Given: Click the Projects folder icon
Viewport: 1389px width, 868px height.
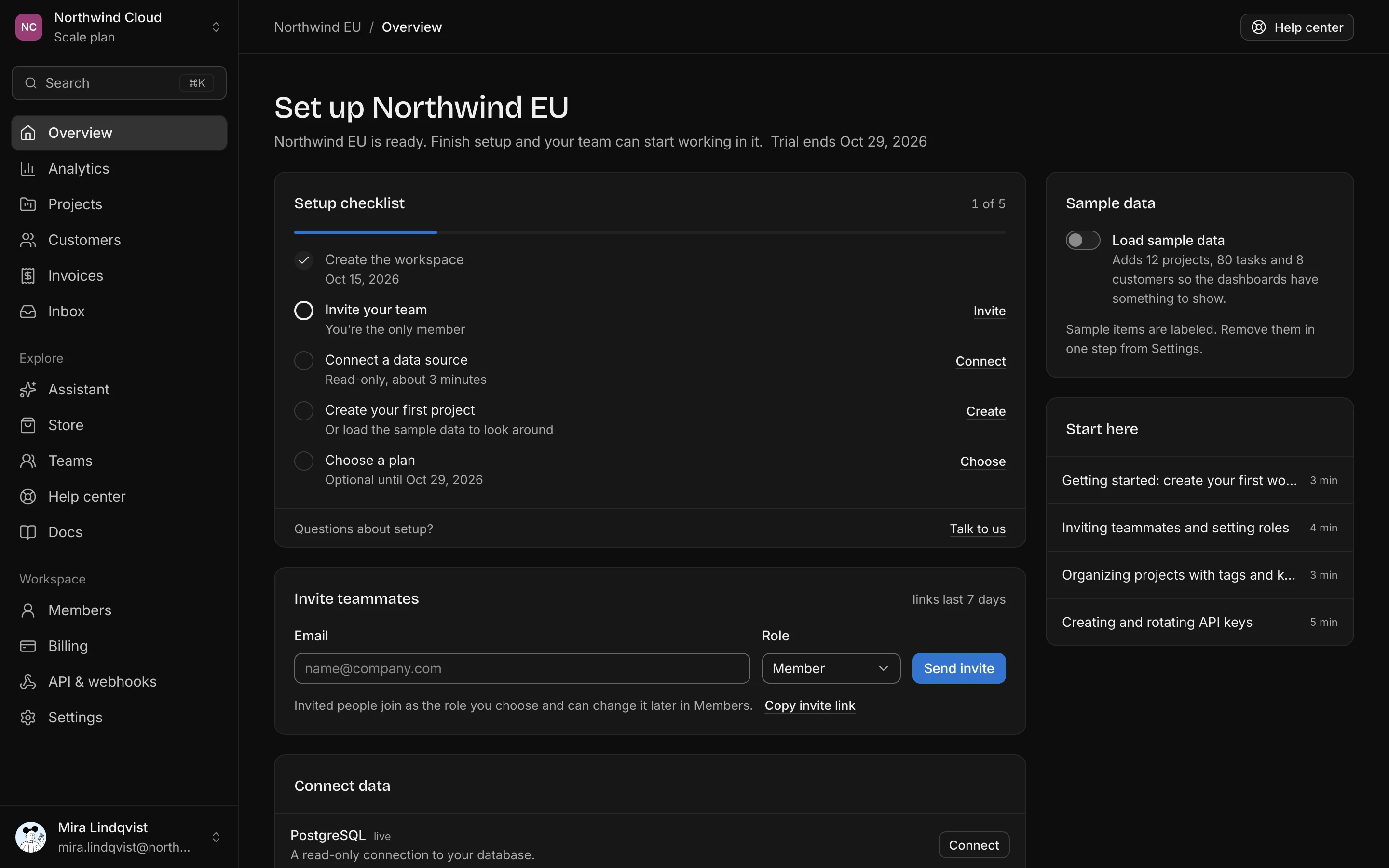Looking at the screenshot, I should pos(28,204).
